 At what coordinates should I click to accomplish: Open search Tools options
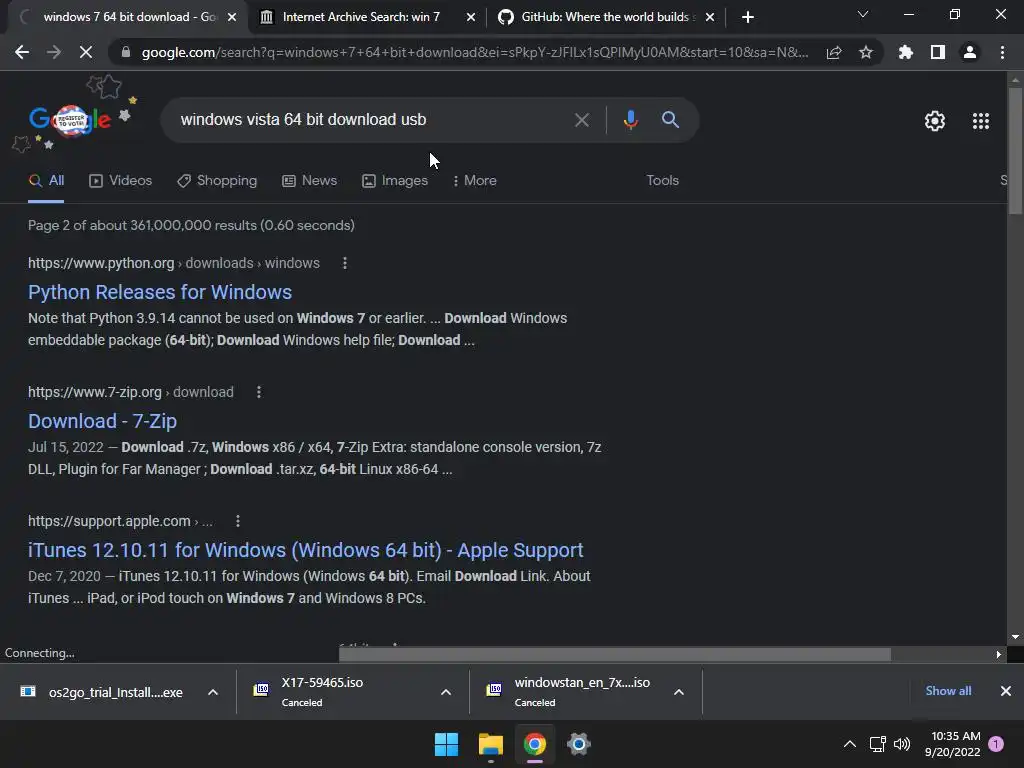coord(662,181)
